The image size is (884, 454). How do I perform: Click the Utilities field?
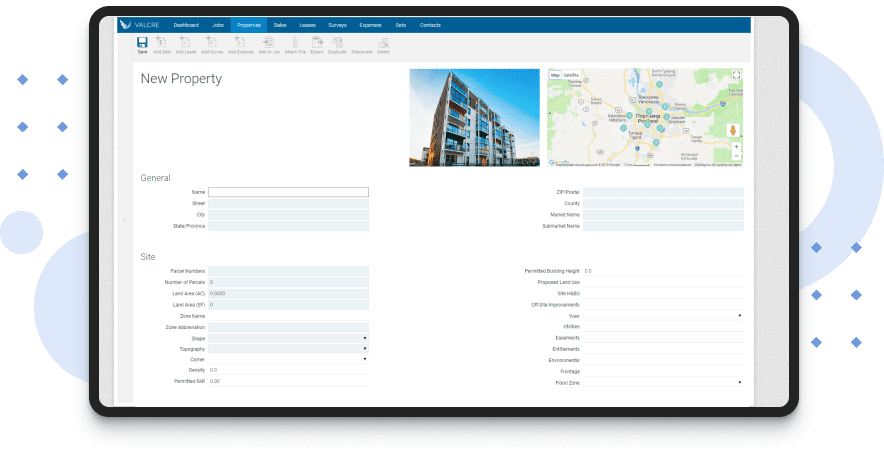(x=663, y=327)
